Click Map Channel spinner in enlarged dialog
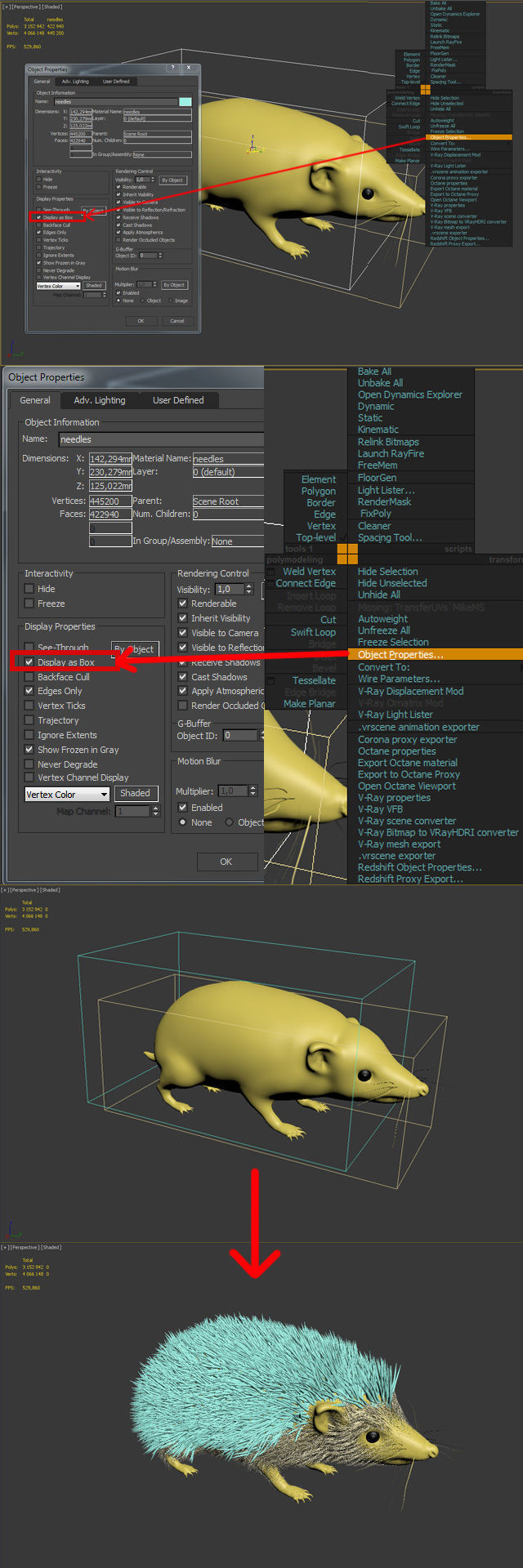 (x=156, y=811)
